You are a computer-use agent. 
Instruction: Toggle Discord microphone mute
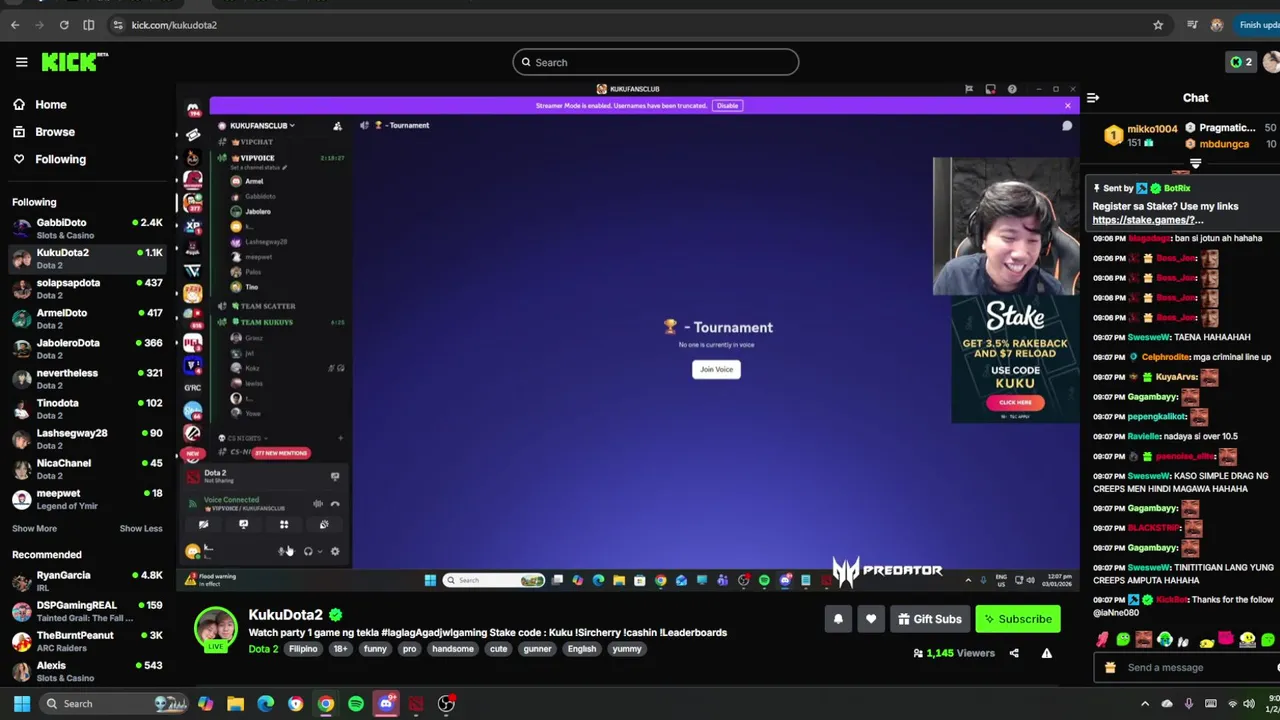coord(283,551)
